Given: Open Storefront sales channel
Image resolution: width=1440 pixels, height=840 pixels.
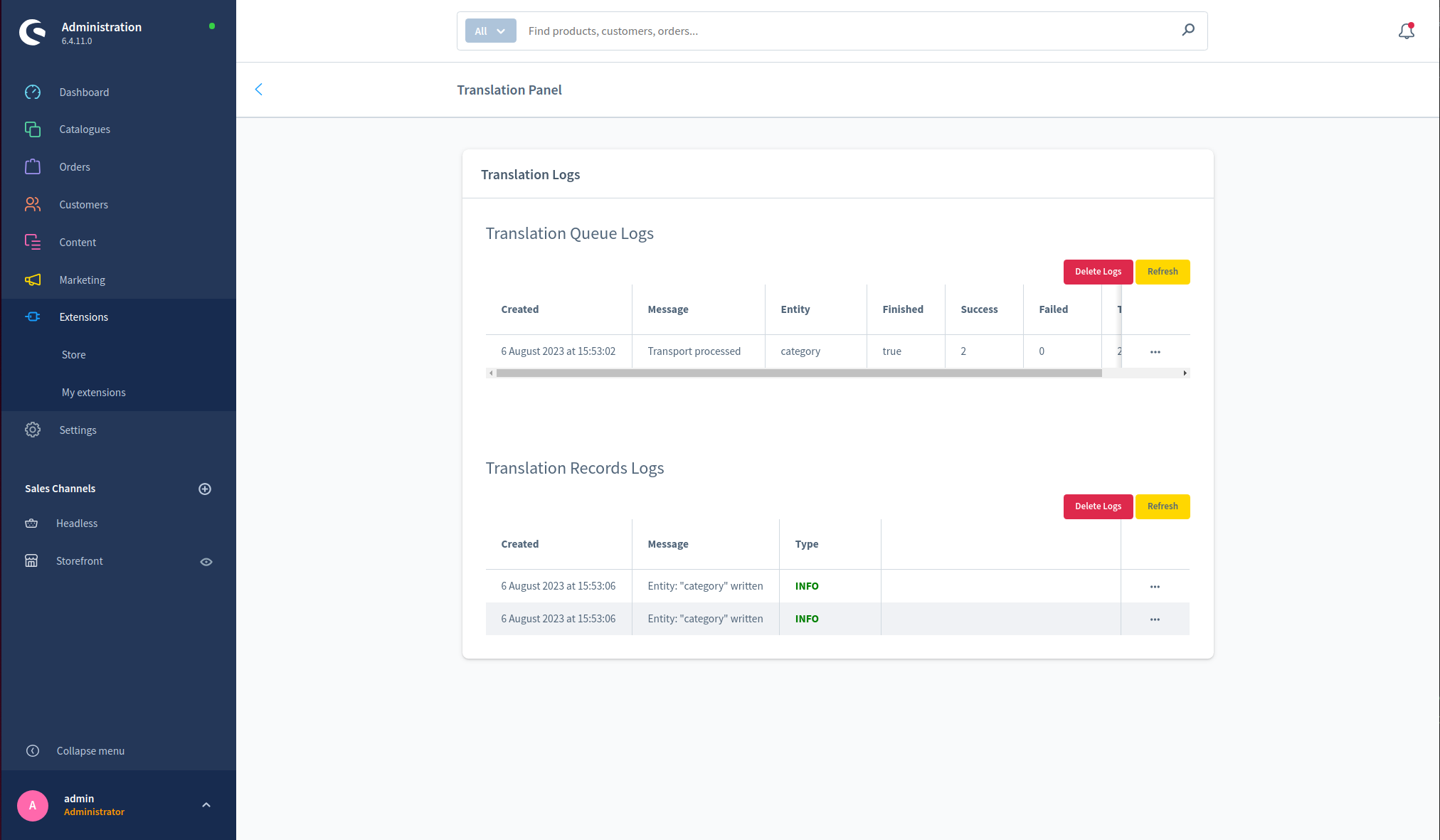Looking at the screenshot, I should coord(80,560).
